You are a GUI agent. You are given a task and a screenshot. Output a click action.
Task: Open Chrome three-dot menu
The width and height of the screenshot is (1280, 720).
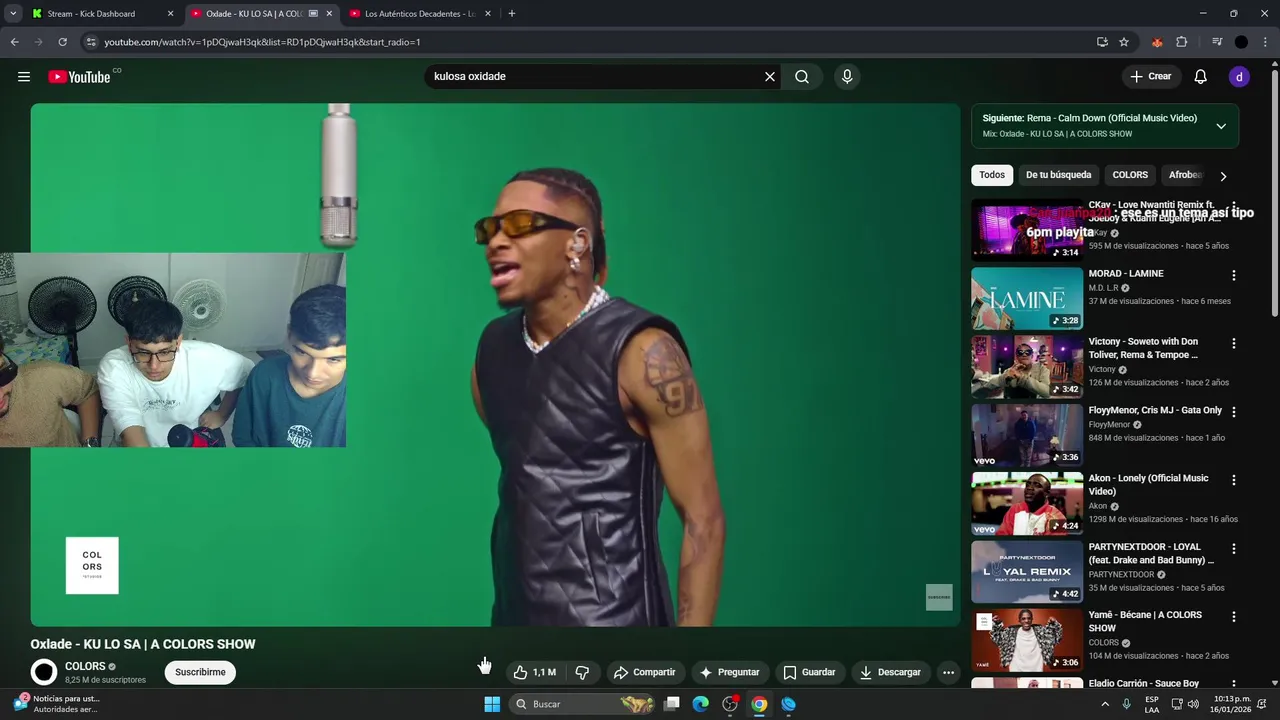[x=1263, y=42]
